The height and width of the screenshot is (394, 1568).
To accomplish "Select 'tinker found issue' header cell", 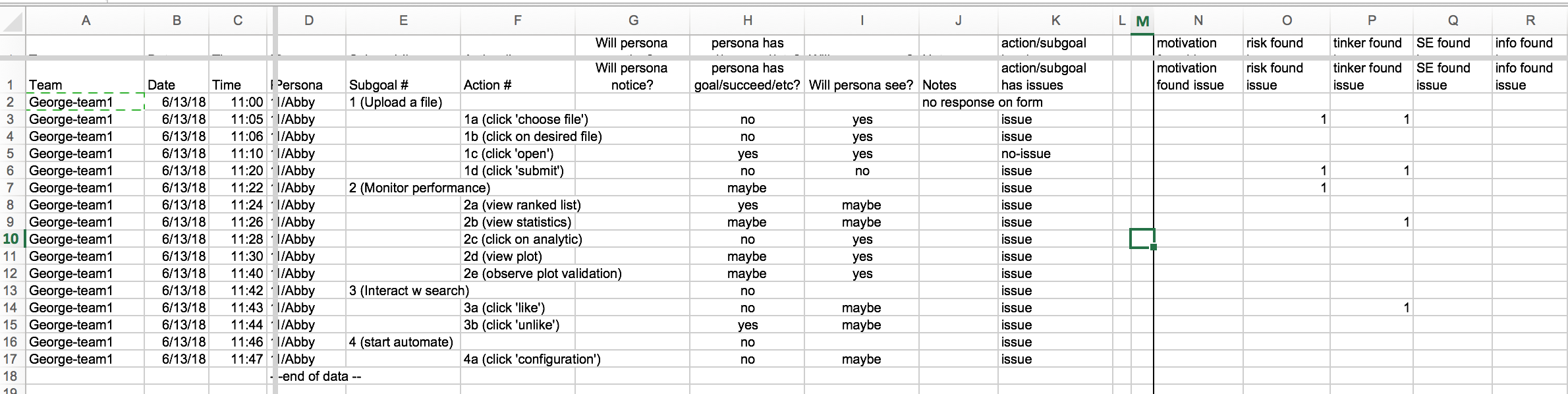I will tap(1372, 77).
